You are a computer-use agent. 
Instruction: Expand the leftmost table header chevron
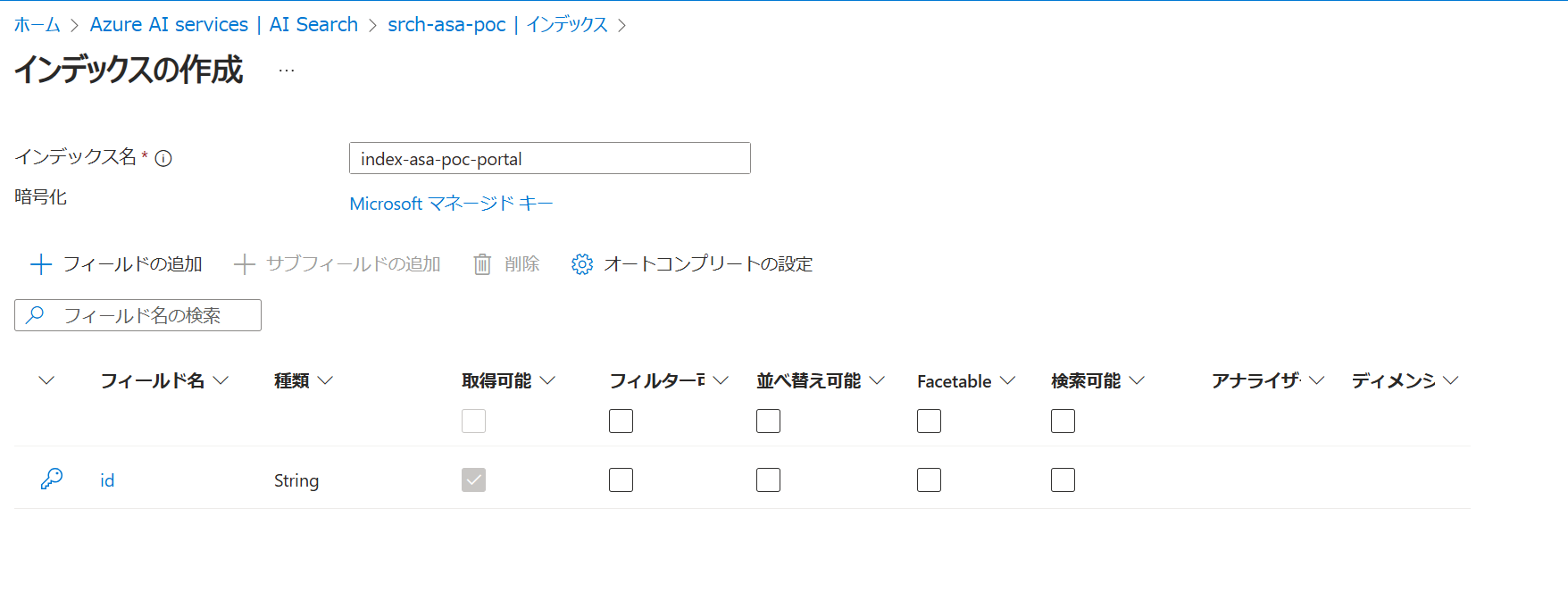tap(46, 380)
